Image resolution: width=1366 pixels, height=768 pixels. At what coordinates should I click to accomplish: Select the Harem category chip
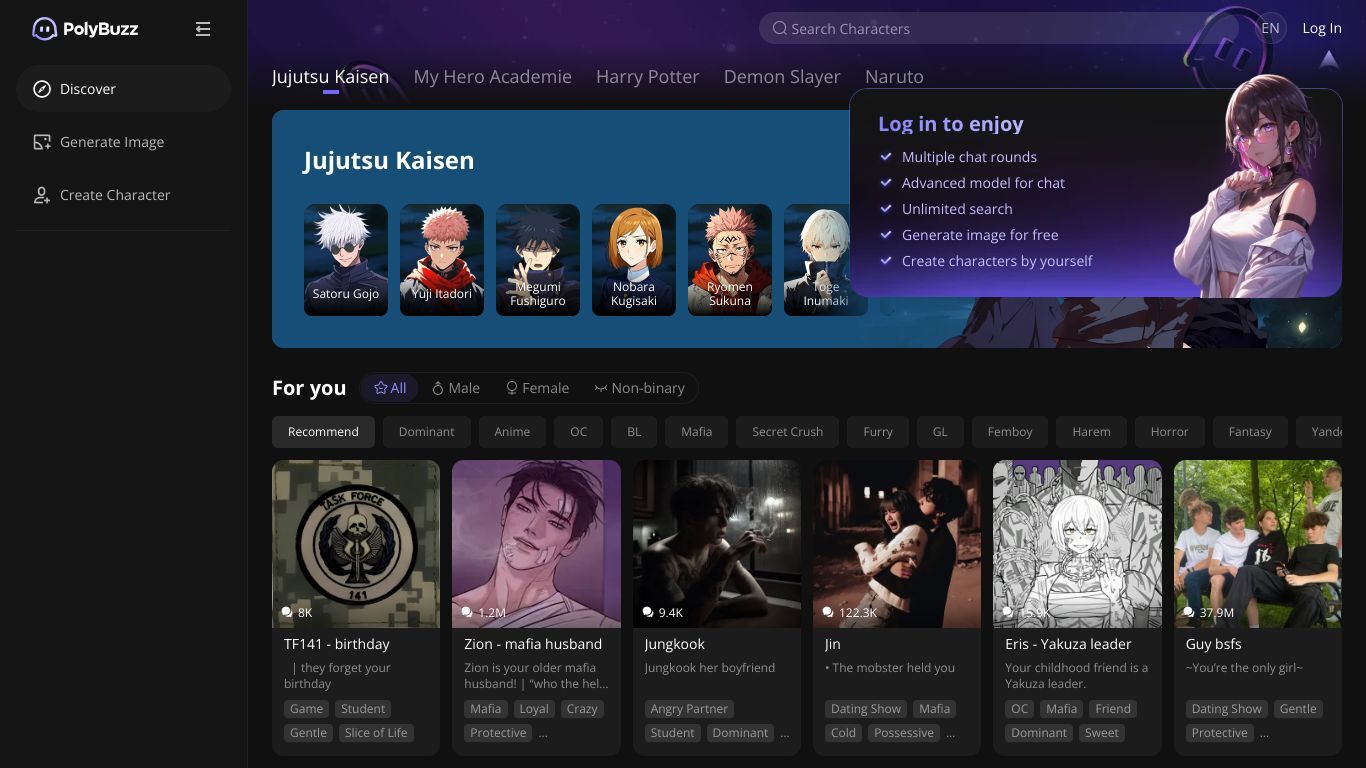pyautogui.click(x=1091, y=432)
